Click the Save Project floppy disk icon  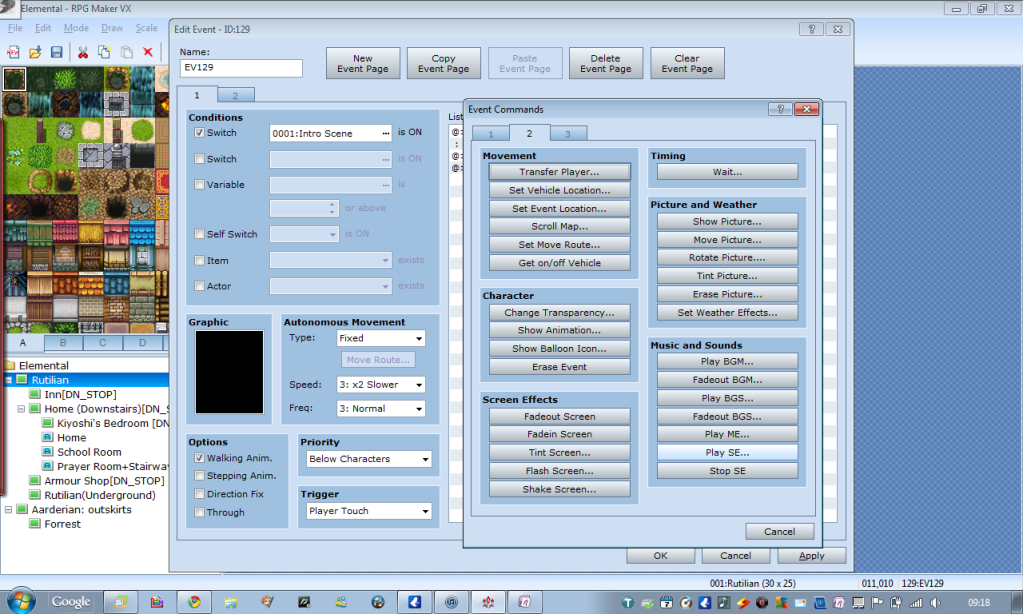[57, 52]
